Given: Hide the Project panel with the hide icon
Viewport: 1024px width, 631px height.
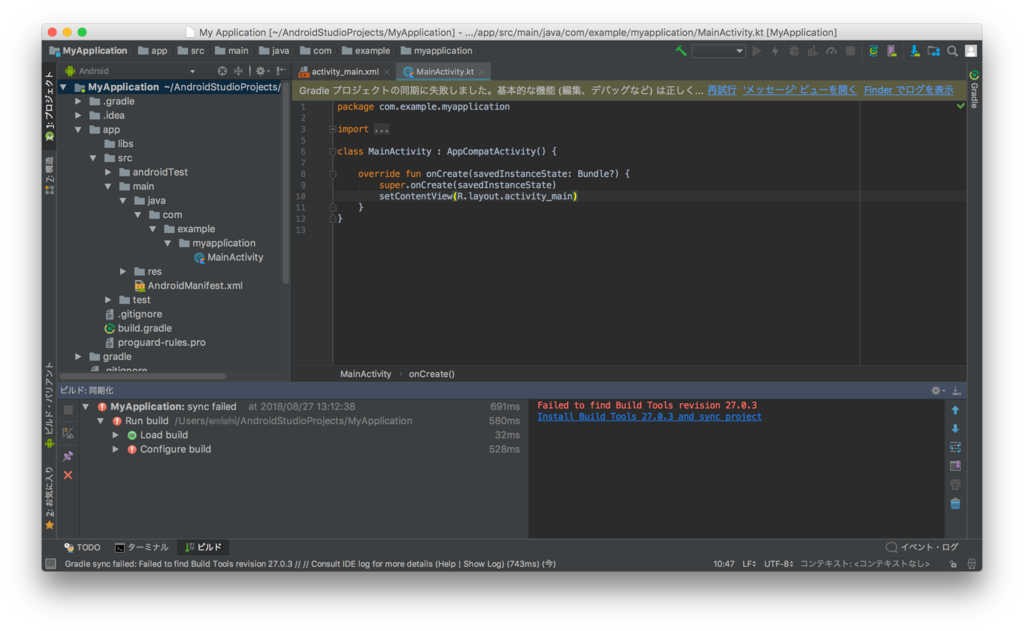Looking at the screenshot, I should click(x=281, y=71).
